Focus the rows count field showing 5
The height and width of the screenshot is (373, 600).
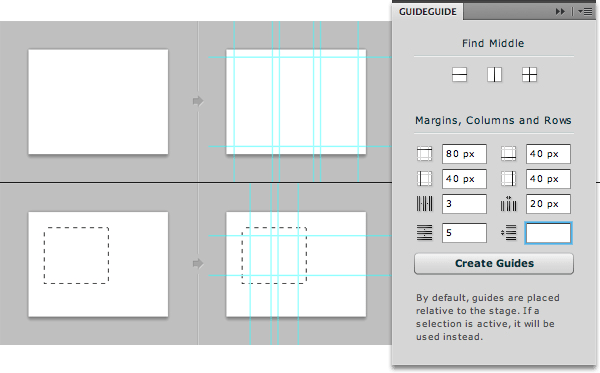(465, 233)
